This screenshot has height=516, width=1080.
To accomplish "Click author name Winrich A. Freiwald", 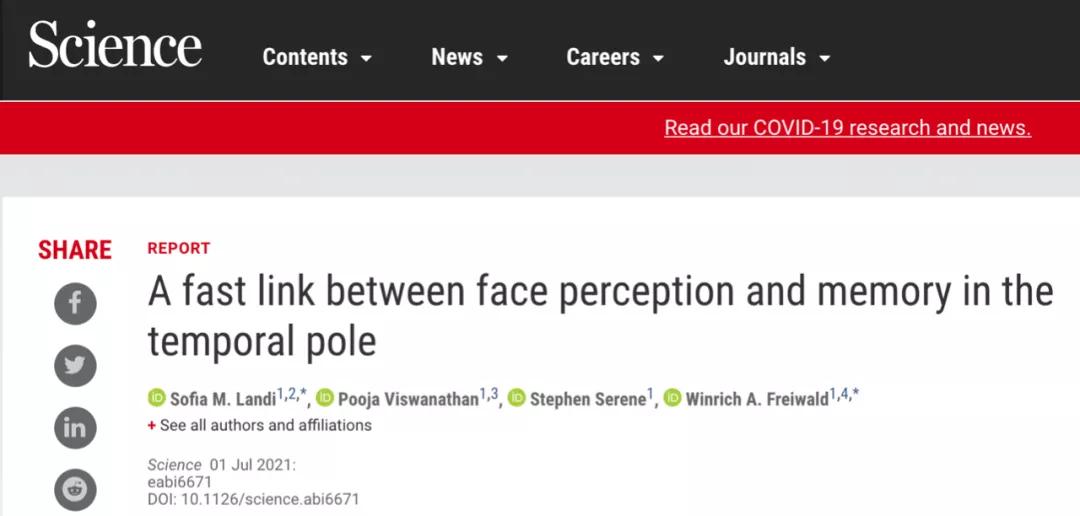I will click(757, 399).
